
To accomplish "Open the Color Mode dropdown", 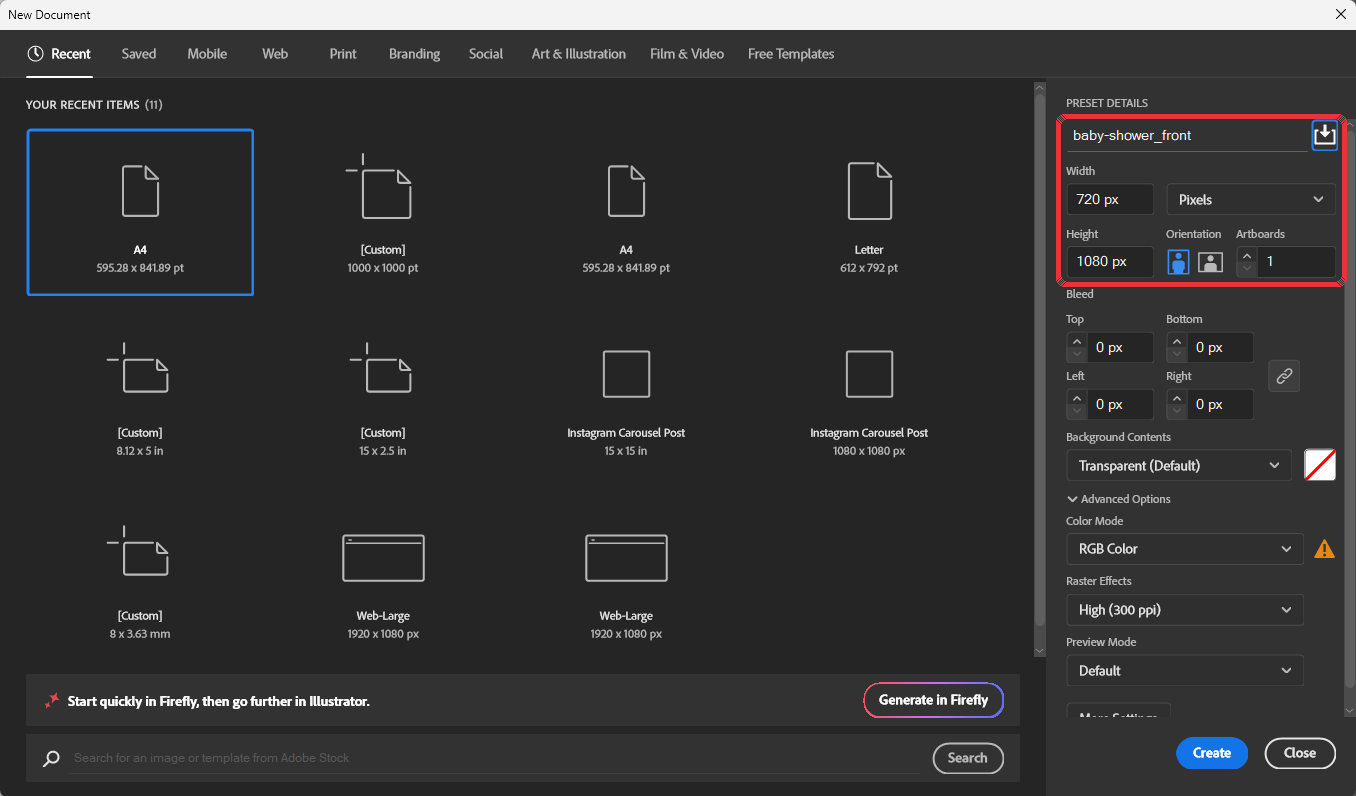I will pos(1185,549).
